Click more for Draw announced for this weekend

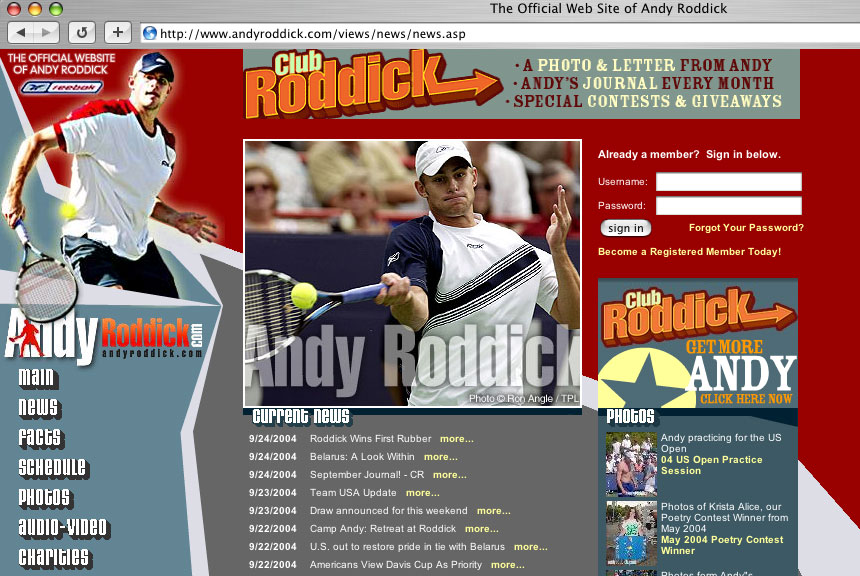494,511
